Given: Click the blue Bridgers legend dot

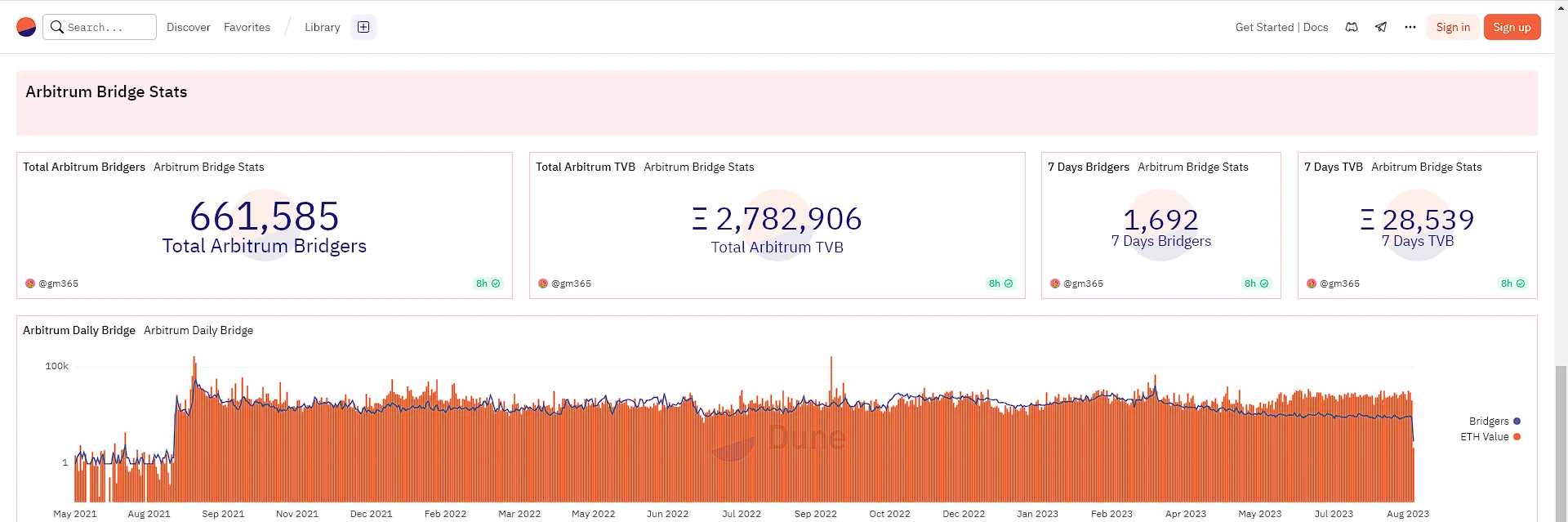Looking at the screenshot, I should (1517, 422).
